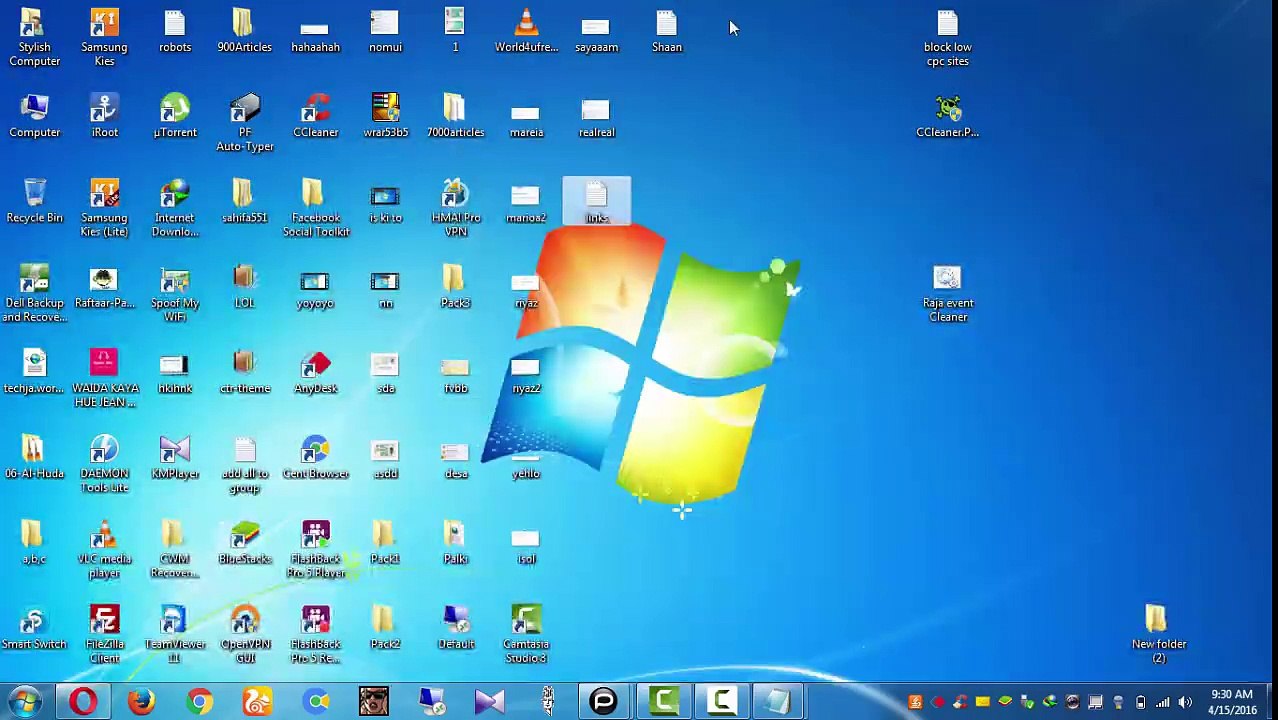Select the New folder (2) icon

1158,634
